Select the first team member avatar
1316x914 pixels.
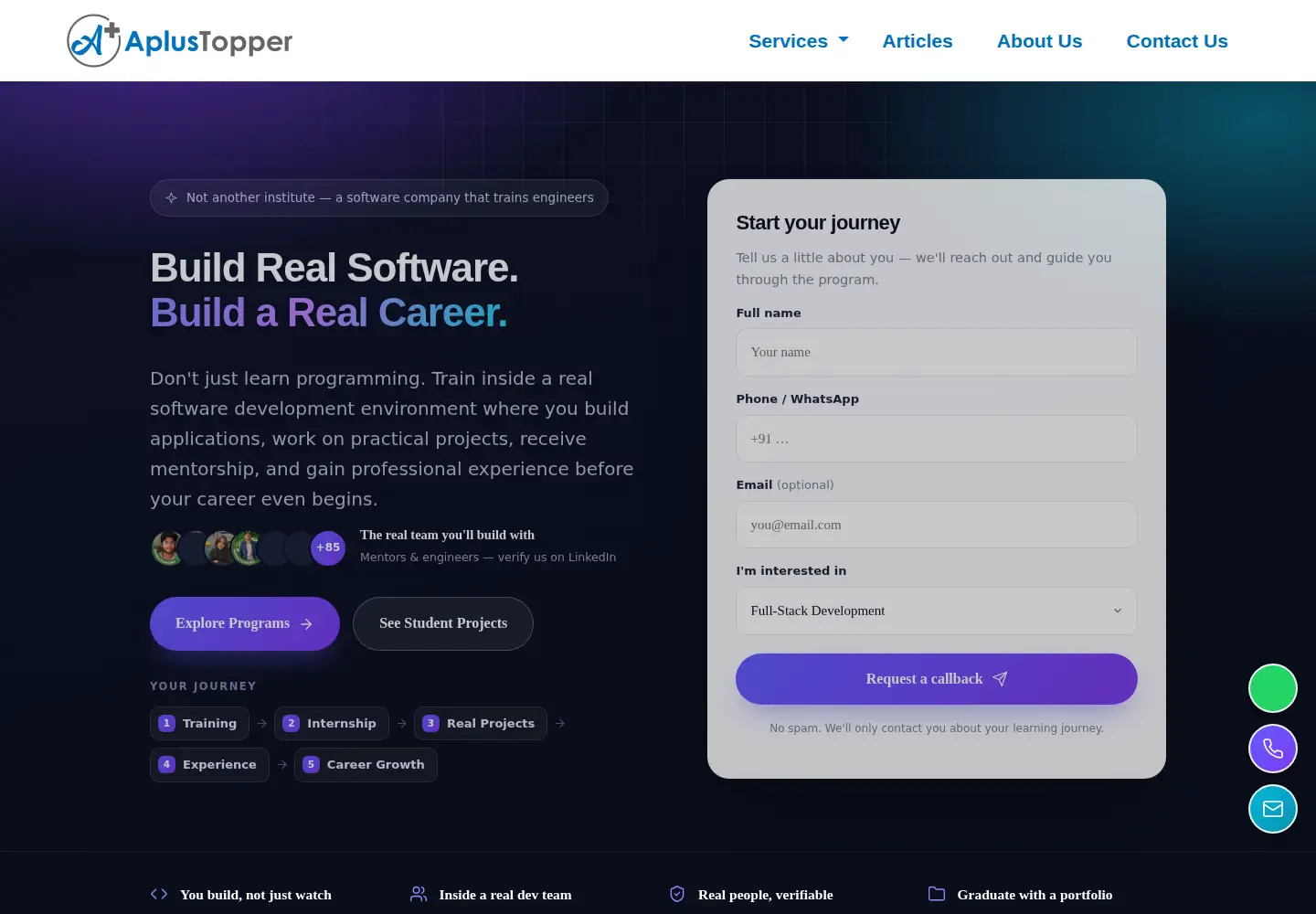coord(168,547)
